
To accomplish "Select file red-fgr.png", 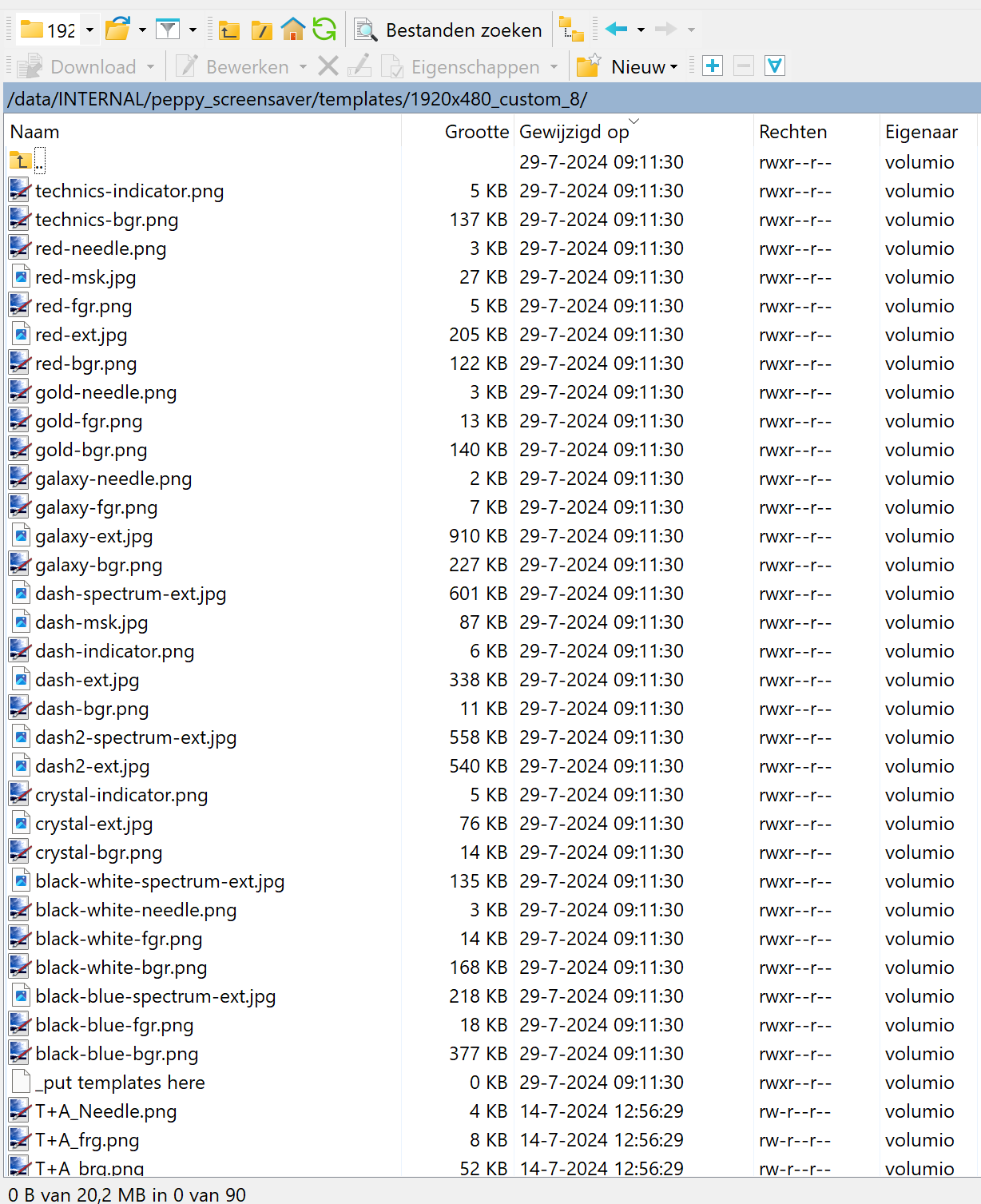I will tap(84, 306).
